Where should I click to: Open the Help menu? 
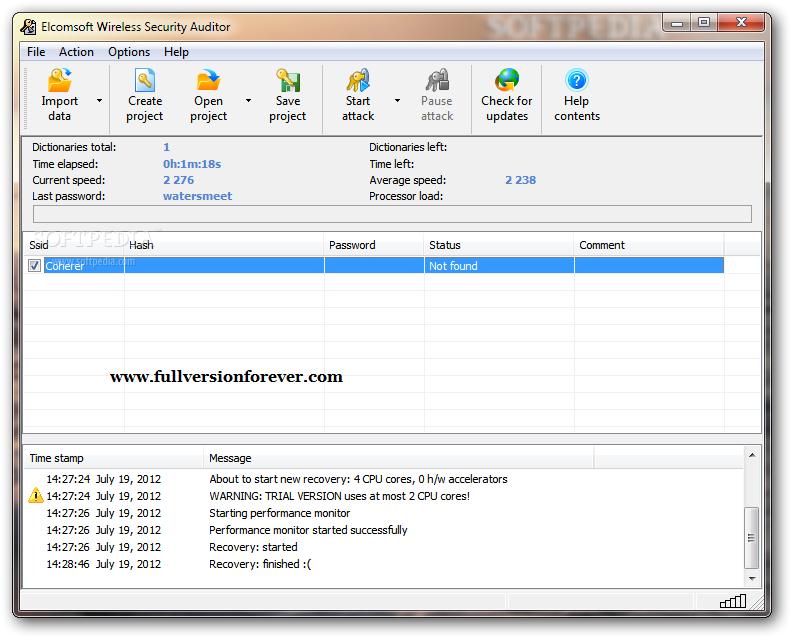click(176, 52)
